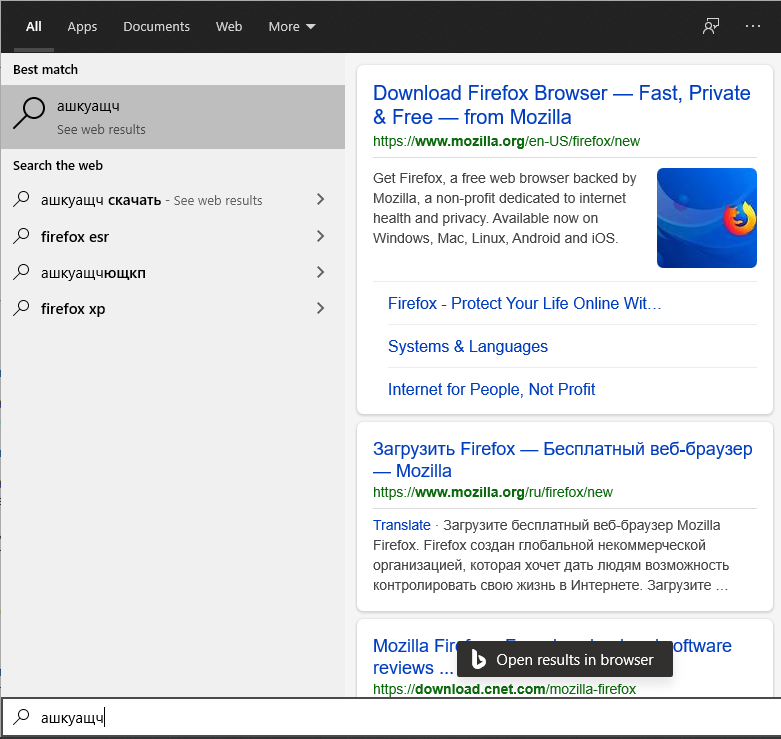
Task: Open the 'Download Firefox Browser' result title
Action: 561,105
